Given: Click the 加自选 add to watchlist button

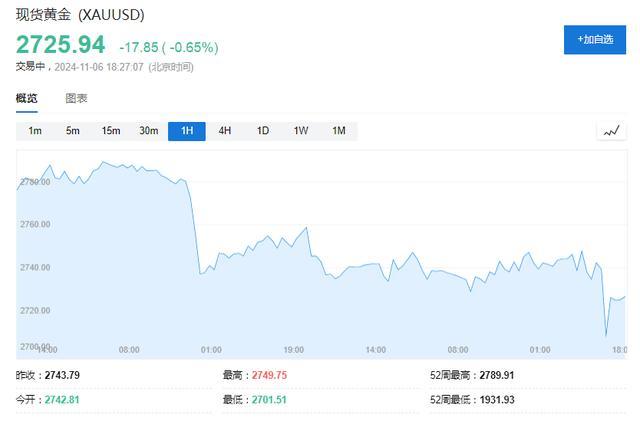Looking at the screenshot, I should (595, 40).
